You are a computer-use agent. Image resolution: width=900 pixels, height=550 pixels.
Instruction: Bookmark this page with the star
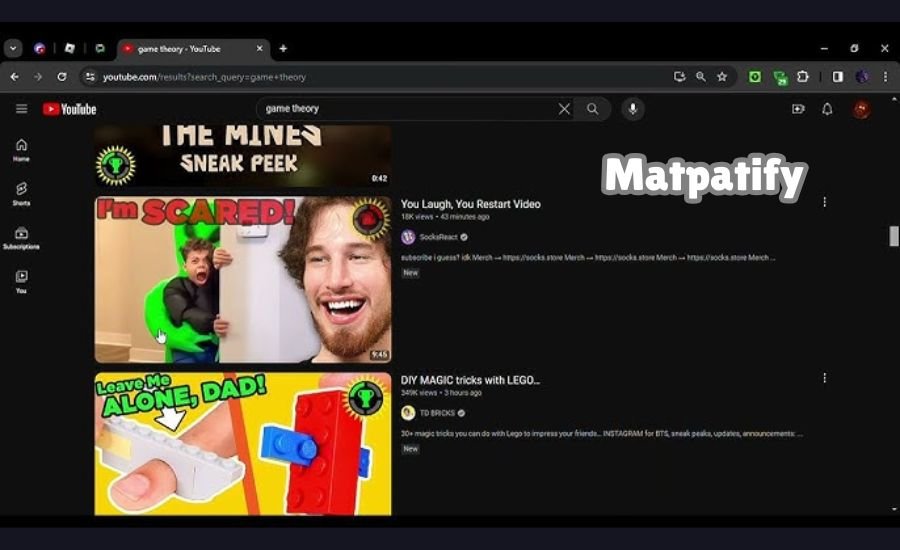(x=722, y=76)
